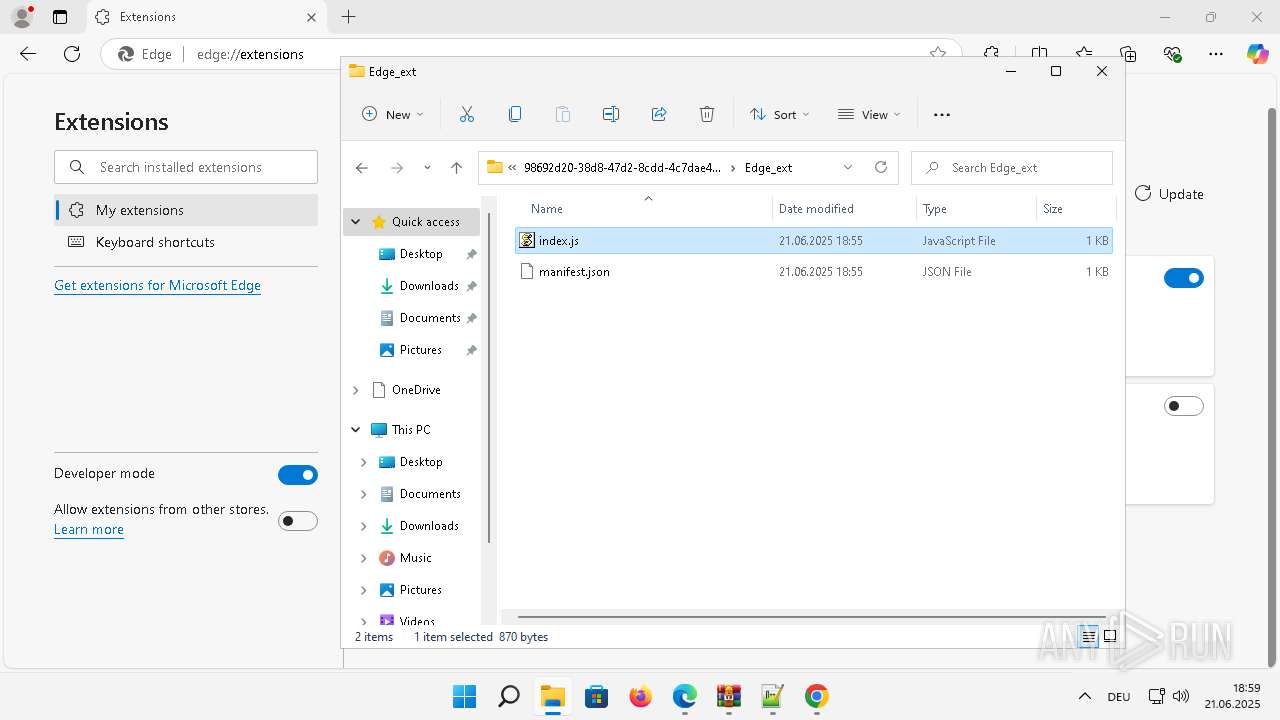The width and height of the screenshot is (1280, 720).
Task: Go up one folder level in Explorer
Action: pyautogui.click(x=457, y=167)
